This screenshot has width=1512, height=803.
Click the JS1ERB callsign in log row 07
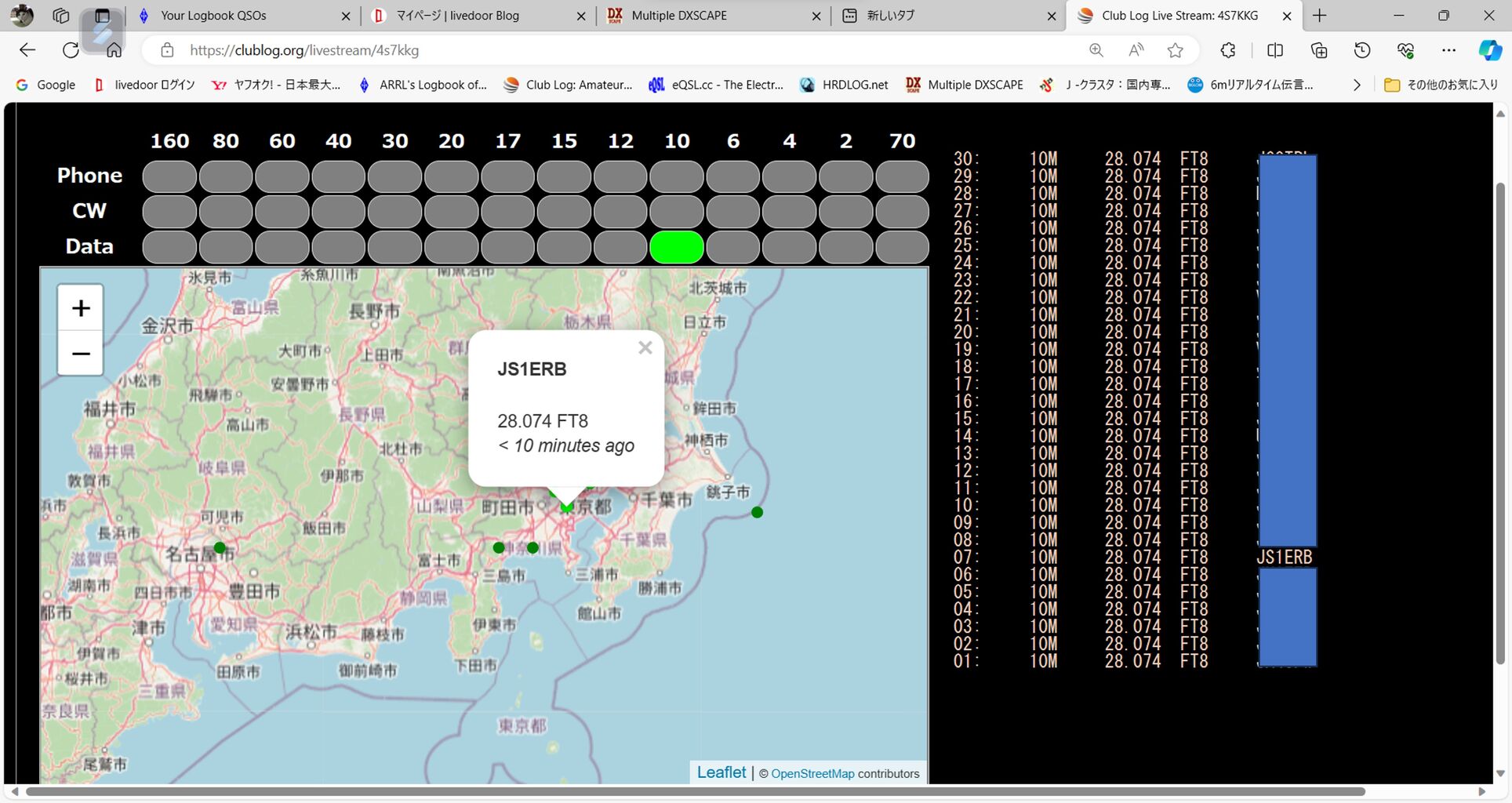pyautogui.click(x=1285, y=557)
